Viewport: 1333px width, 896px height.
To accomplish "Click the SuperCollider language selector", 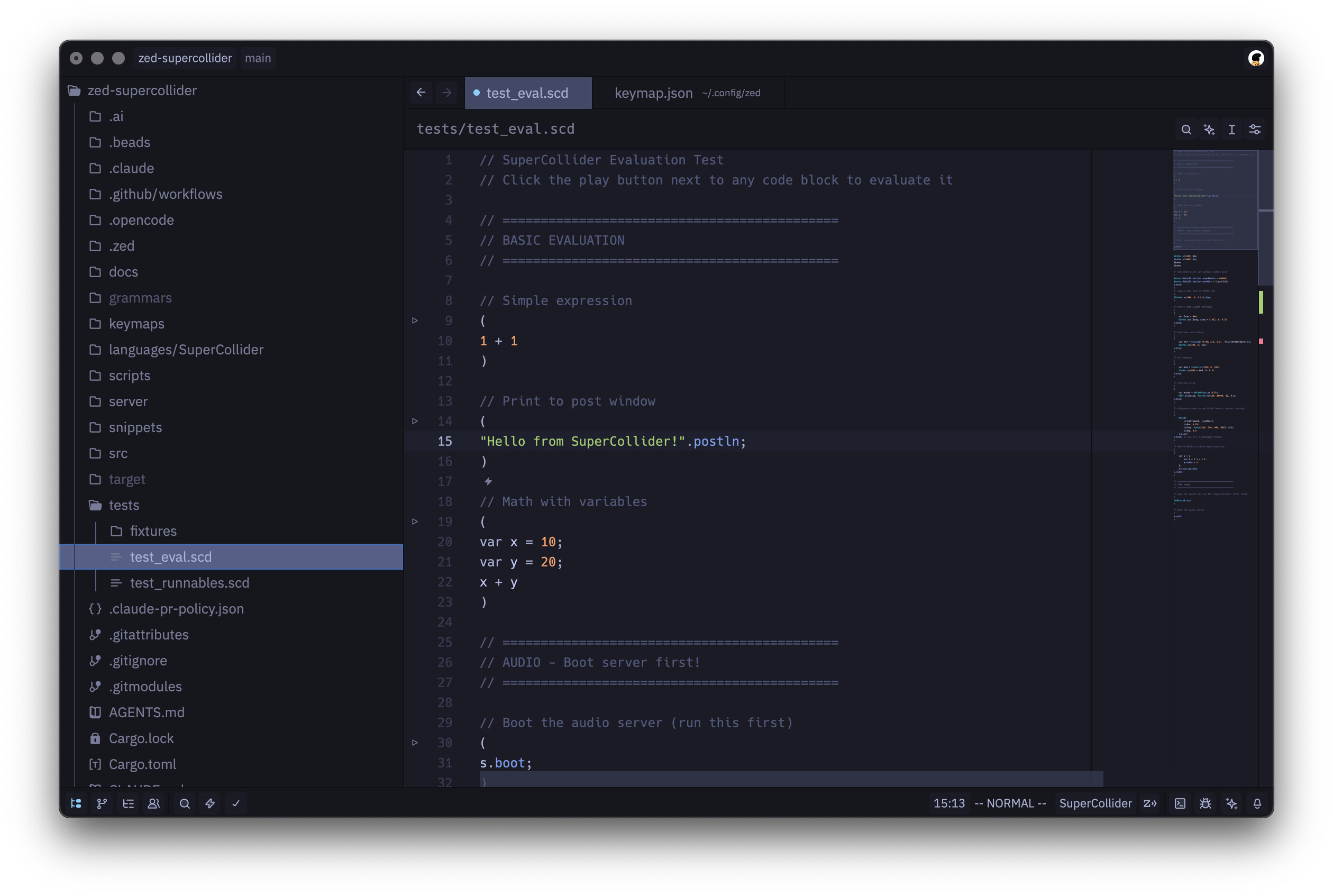I will click(1095, 803).
